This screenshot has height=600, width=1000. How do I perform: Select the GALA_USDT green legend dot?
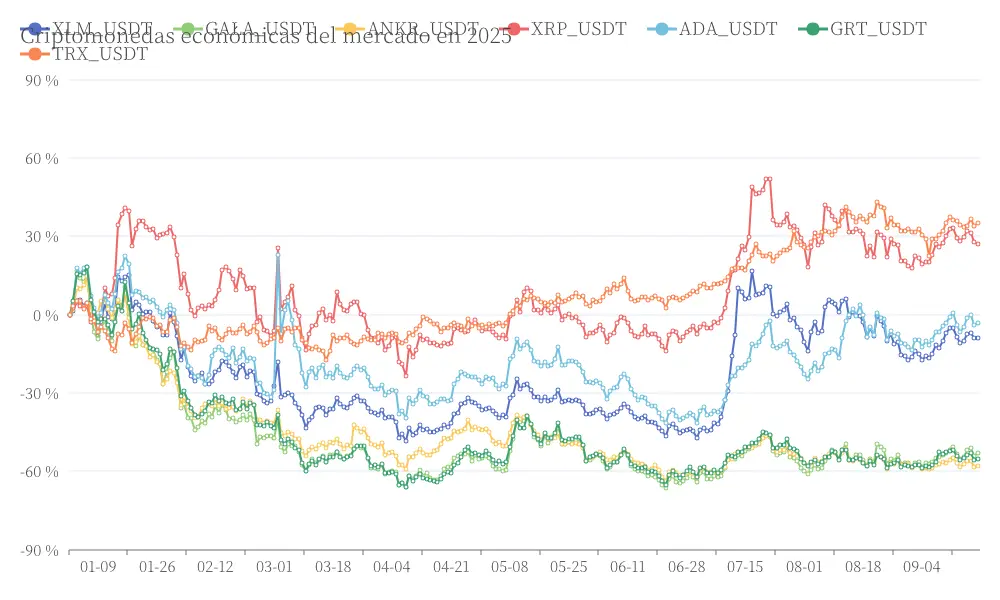188,29
